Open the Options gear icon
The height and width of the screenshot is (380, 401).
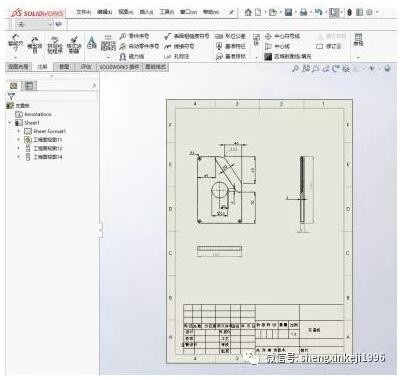[369, 12]
